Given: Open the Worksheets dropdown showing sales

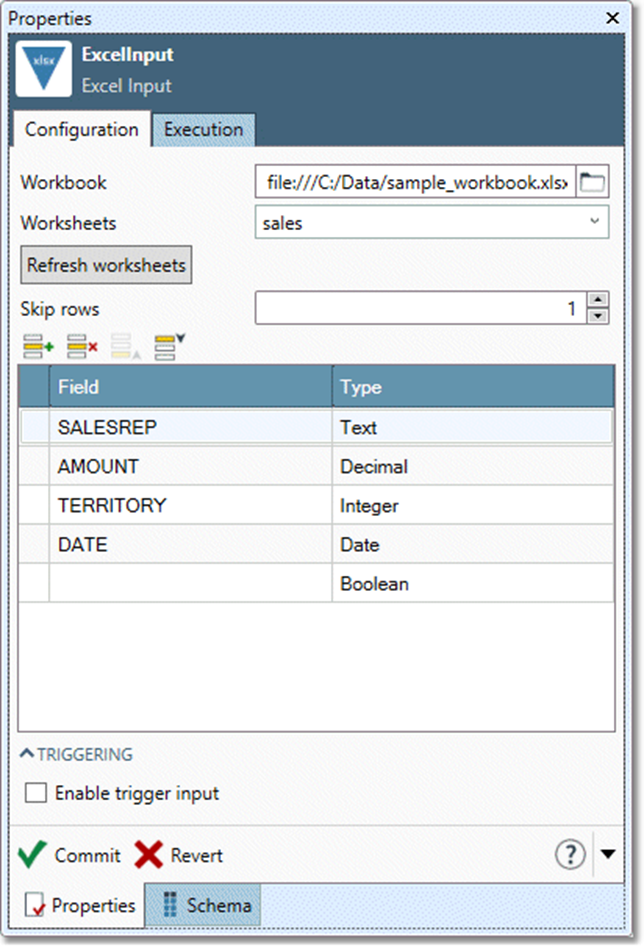Looking at the screenshot, I should (431, 223).
